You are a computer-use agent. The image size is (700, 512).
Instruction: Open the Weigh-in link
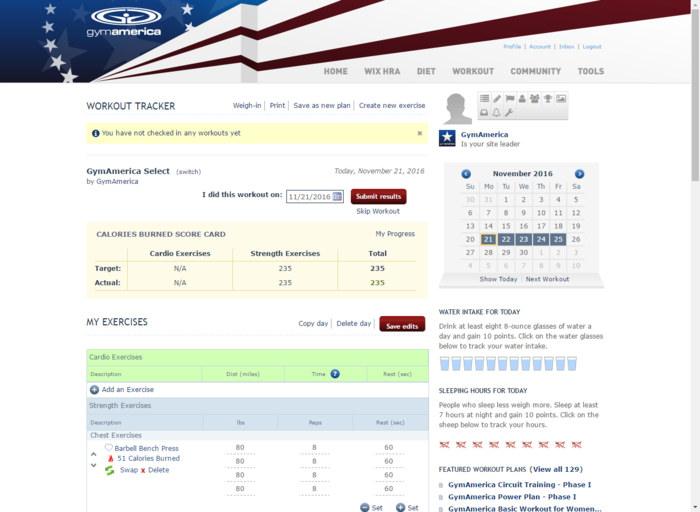point(247,105)
